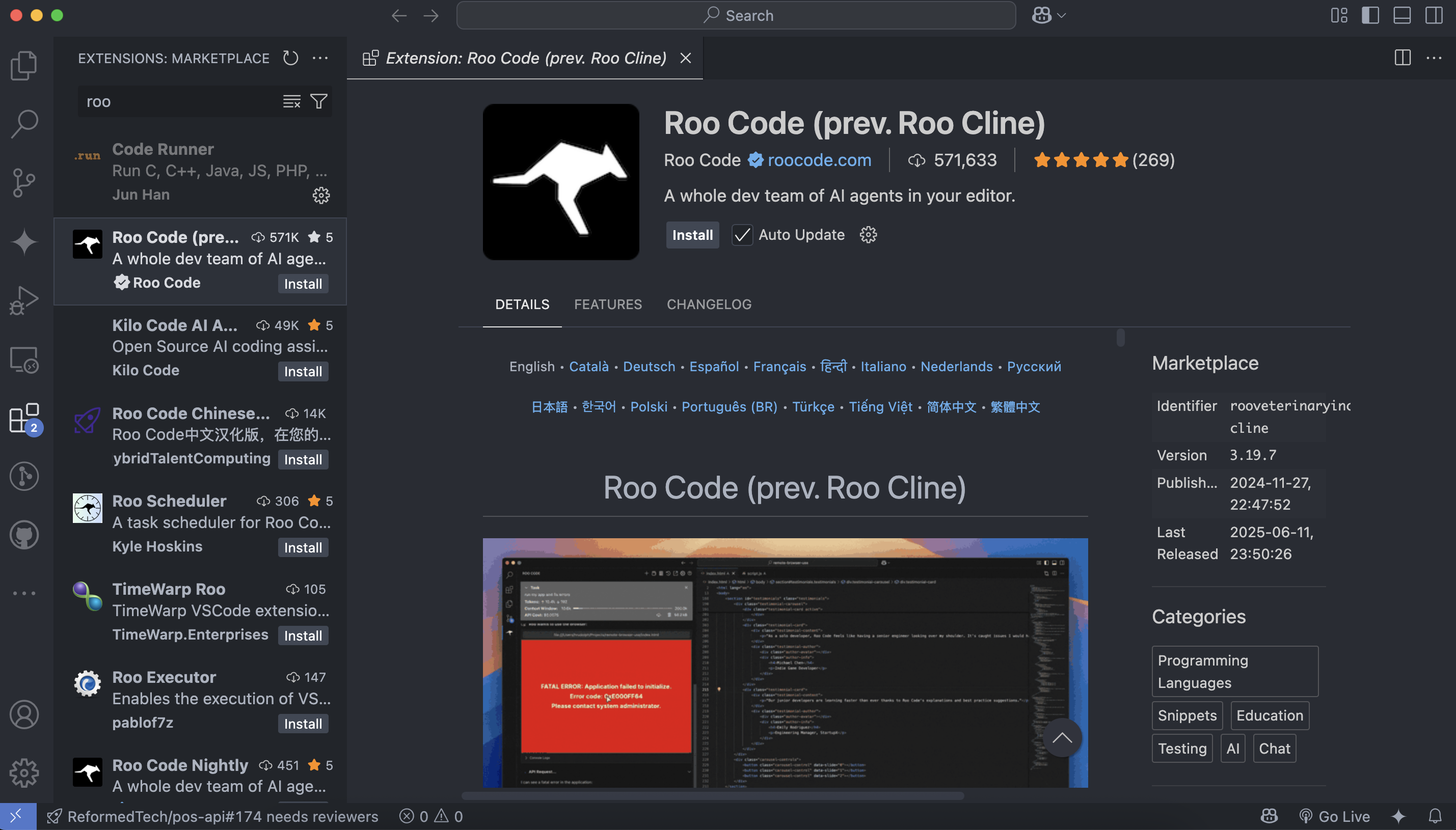Install the Roo Scheduler extension
This screenshot has height=830, width=1456.
tap(303, 547)
